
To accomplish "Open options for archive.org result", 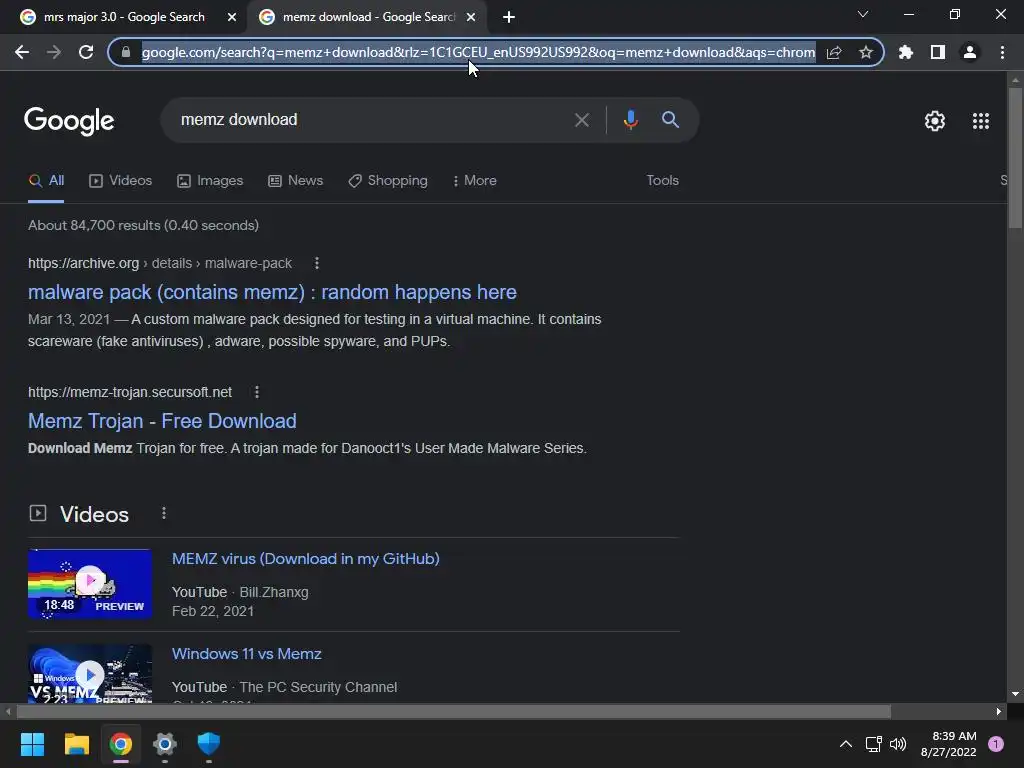I will (317, 263).
